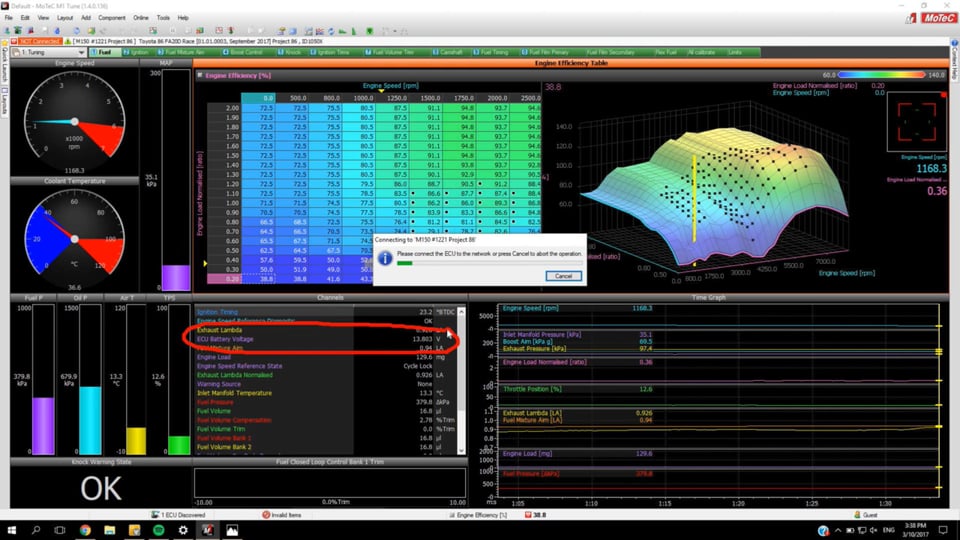Click the yellow warning triangle icon
The height and width of the screenshot is (540, 960).
68,41
